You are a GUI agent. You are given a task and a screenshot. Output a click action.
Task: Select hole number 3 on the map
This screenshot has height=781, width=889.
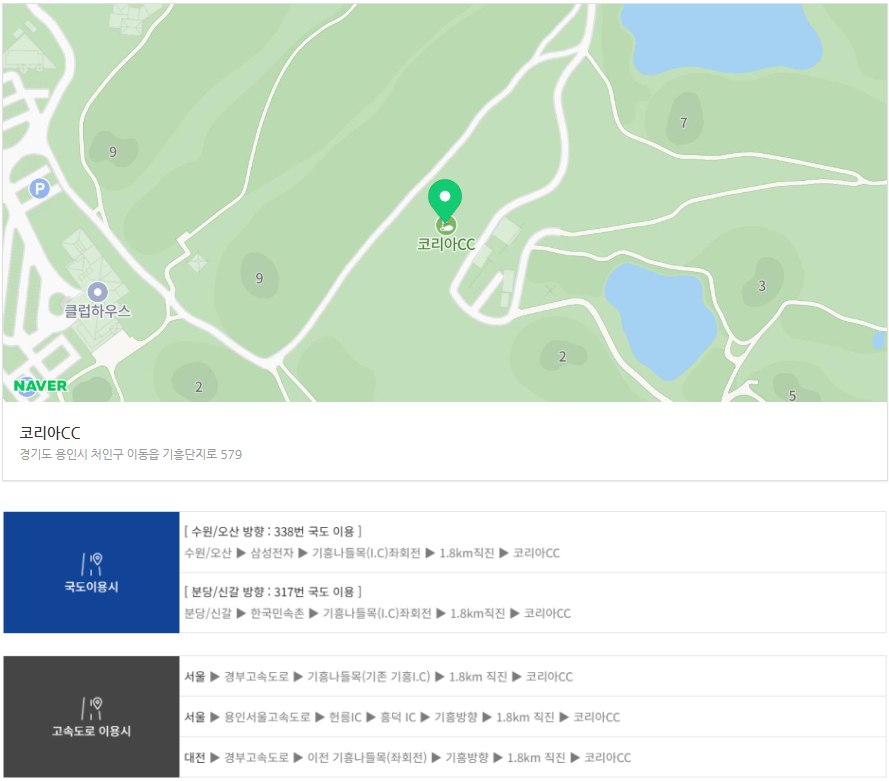click(x=762, y=286)
